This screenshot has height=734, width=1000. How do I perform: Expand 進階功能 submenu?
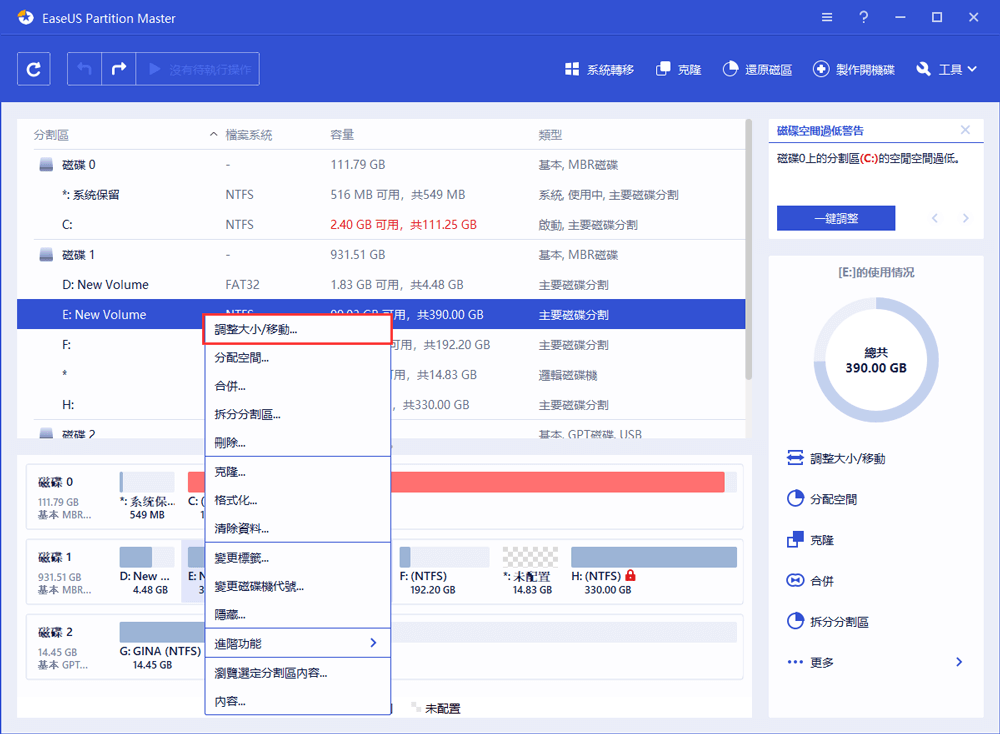click(297, 643)
